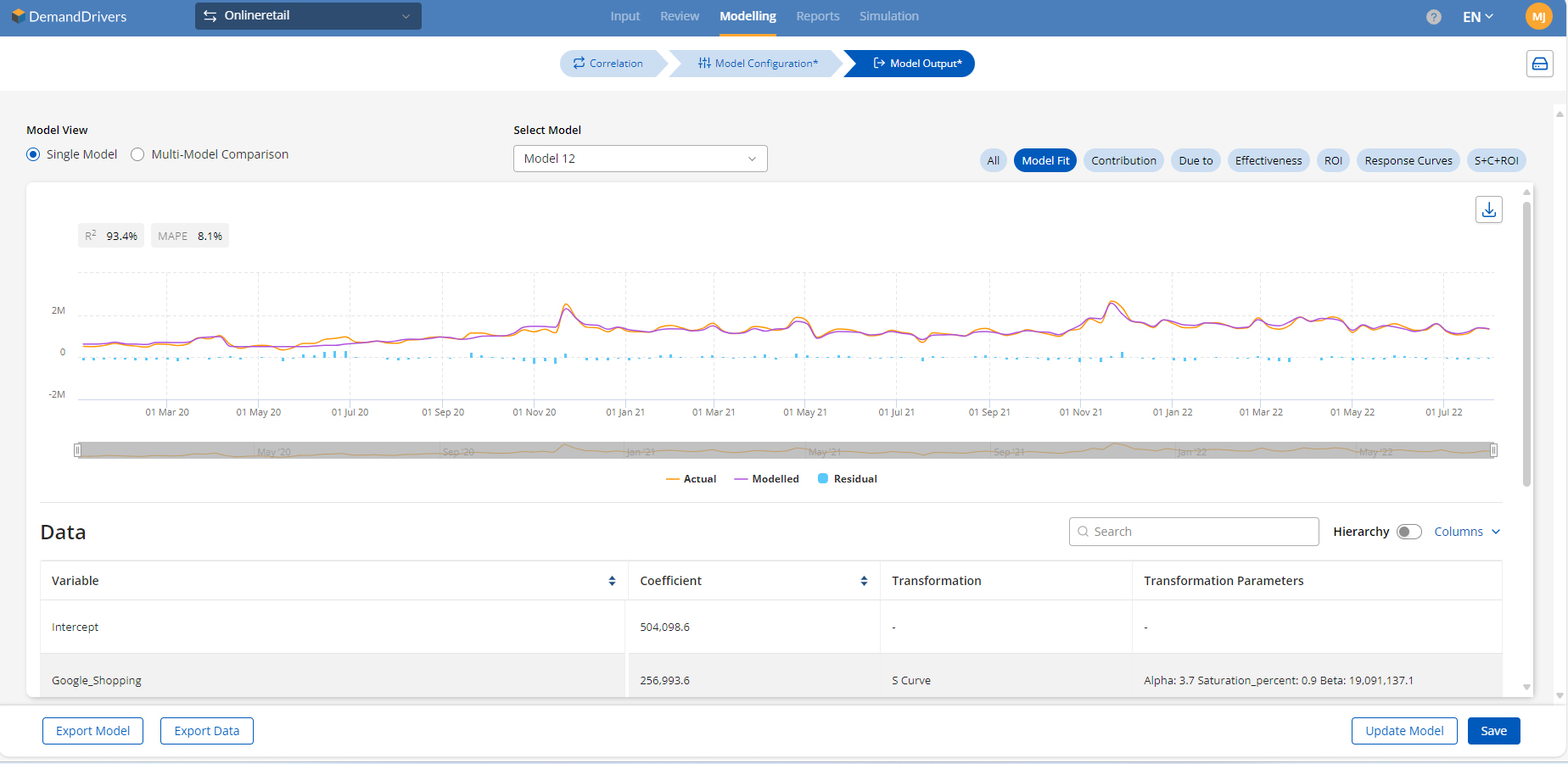The image size is (1568, 764).
Task: Click the right handle of chart range slider
Action: pos(1494,450)
